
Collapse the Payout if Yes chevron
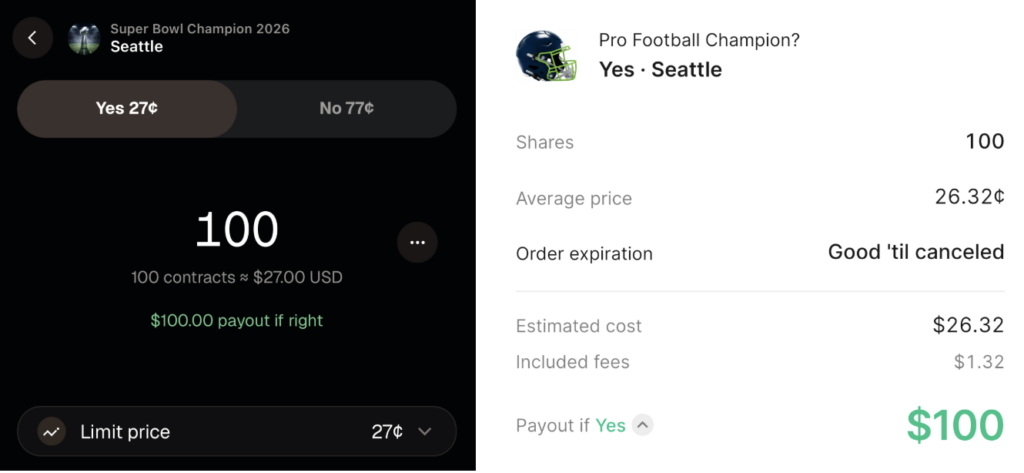click(x=643, y=425)
